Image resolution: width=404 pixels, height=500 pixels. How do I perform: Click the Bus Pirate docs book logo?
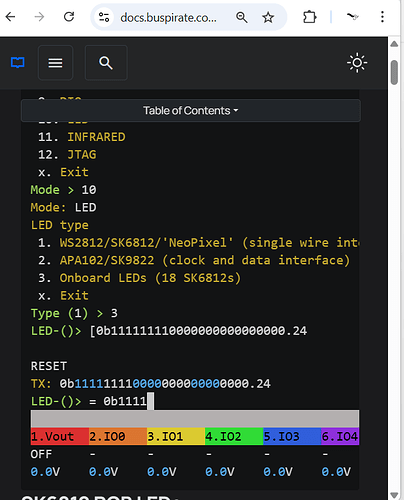tap(18, 63)
